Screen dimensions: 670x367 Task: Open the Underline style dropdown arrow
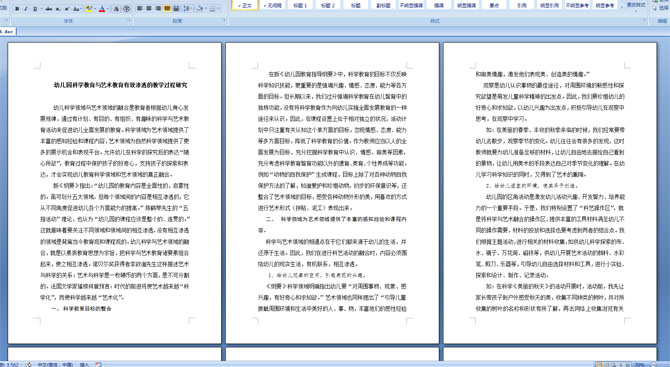(x=41, y=9)
